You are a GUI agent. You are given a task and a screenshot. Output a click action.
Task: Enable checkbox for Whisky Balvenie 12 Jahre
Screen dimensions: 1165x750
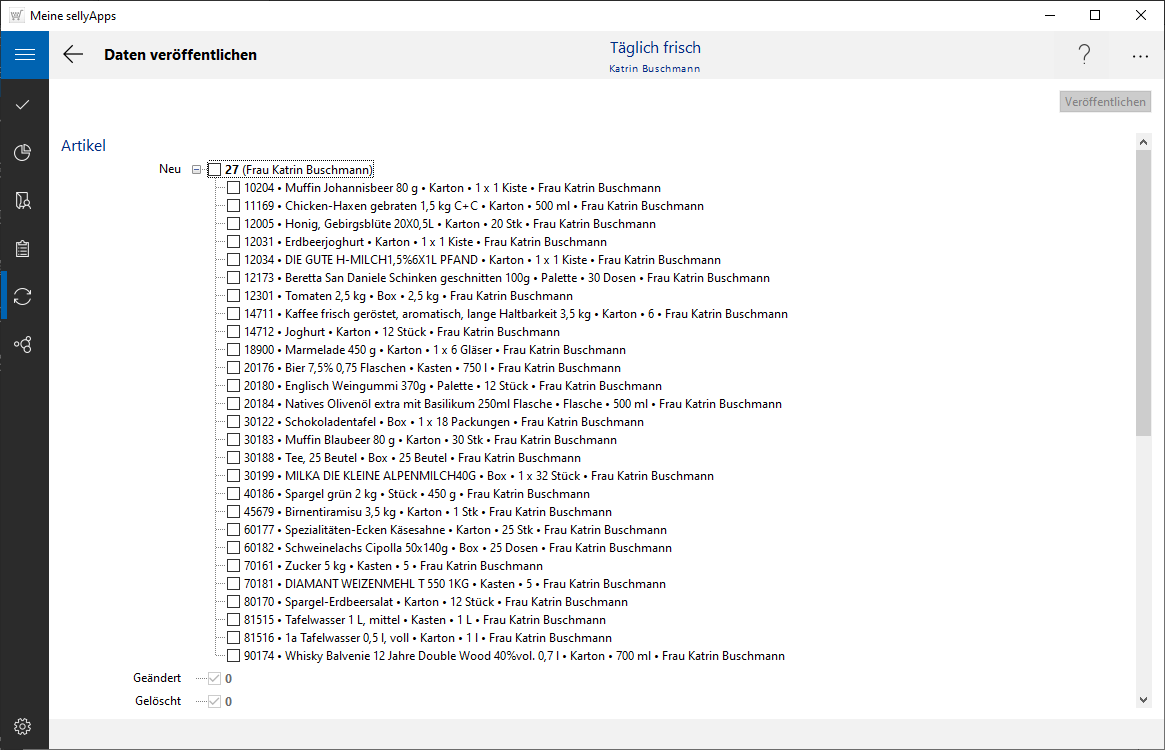coord(233,656)
